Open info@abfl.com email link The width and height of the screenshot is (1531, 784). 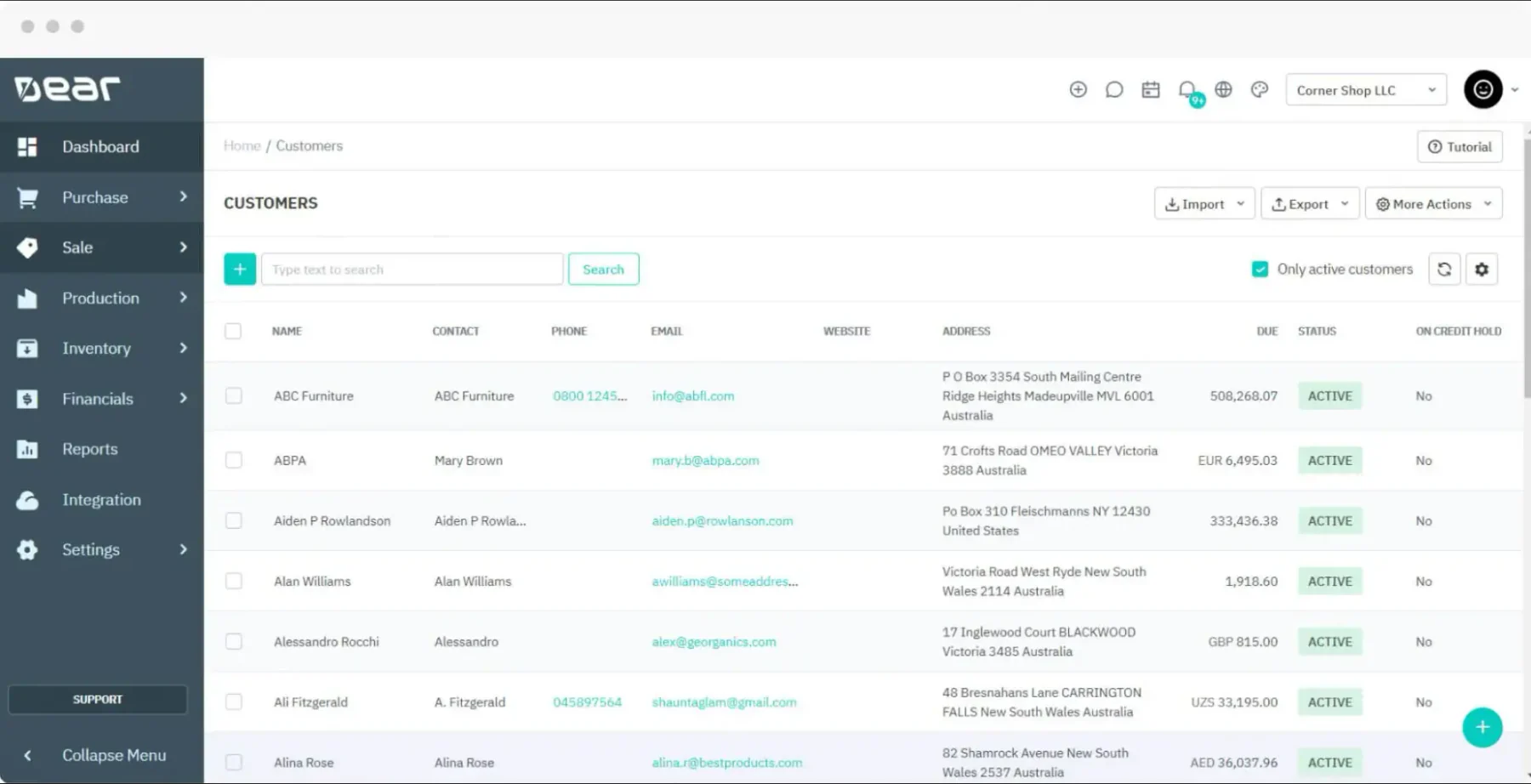pyautogui.click(x=693, y=396)
